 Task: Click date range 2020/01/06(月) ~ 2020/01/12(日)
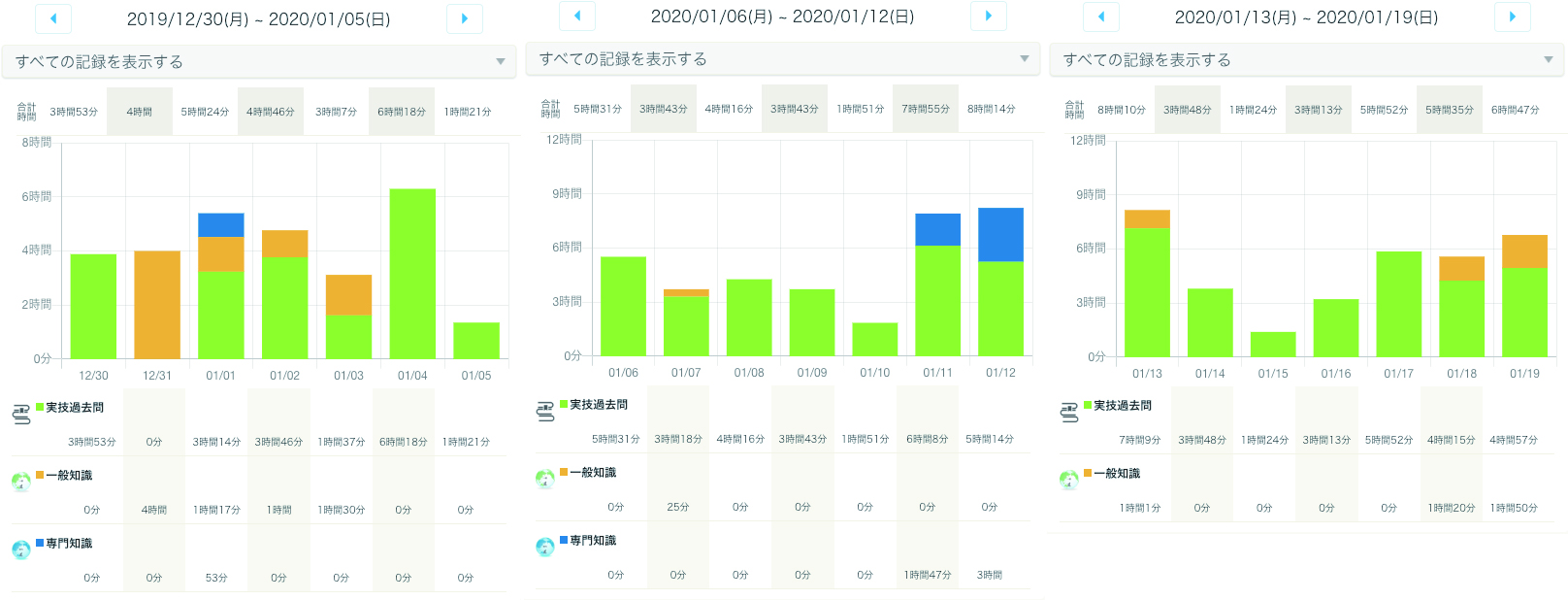tap(783, 17)
